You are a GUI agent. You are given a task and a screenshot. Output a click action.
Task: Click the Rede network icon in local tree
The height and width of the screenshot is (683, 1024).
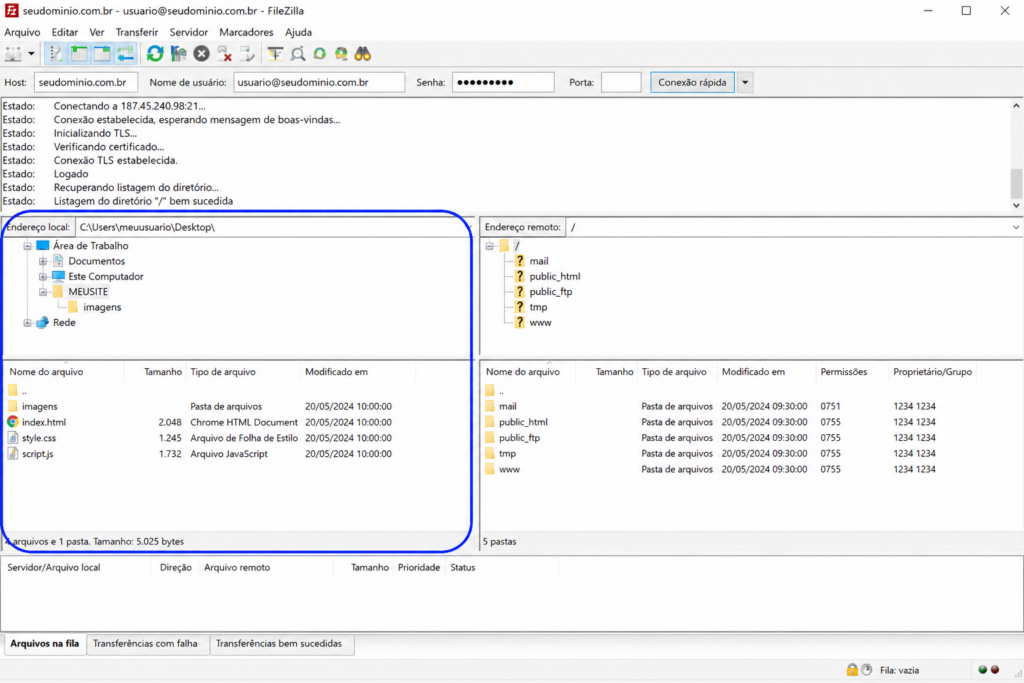[42, 323]
